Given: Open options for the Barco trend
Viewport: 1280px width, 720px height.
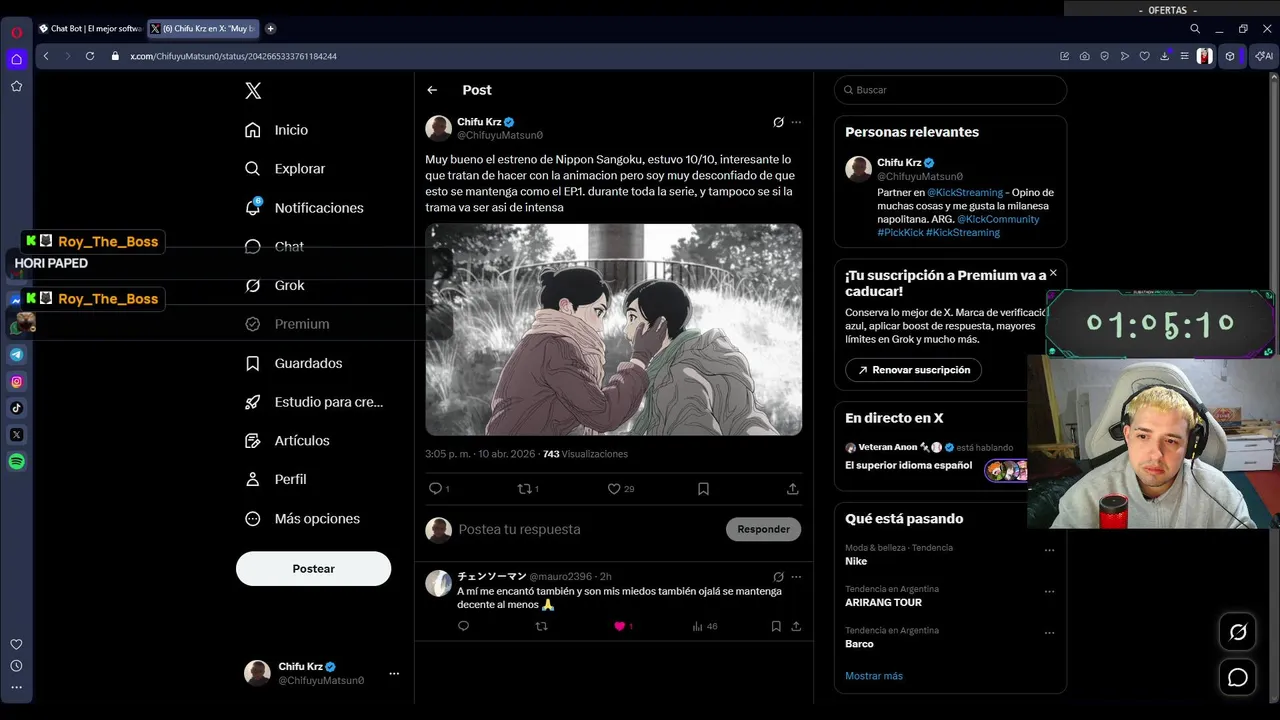Looking at the screenshot, I should pos(1049,633).
